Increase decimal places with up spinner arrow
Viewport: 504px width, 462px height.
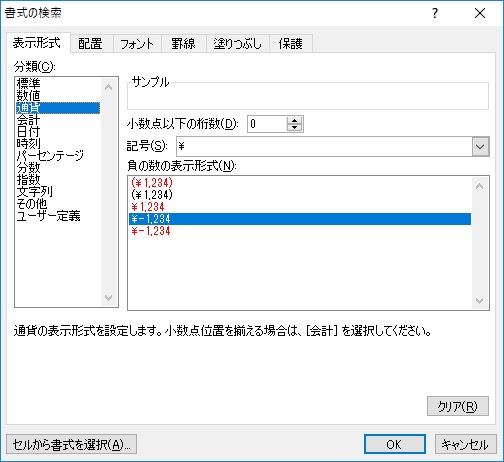pyautogui.click(x=294, y=121)
